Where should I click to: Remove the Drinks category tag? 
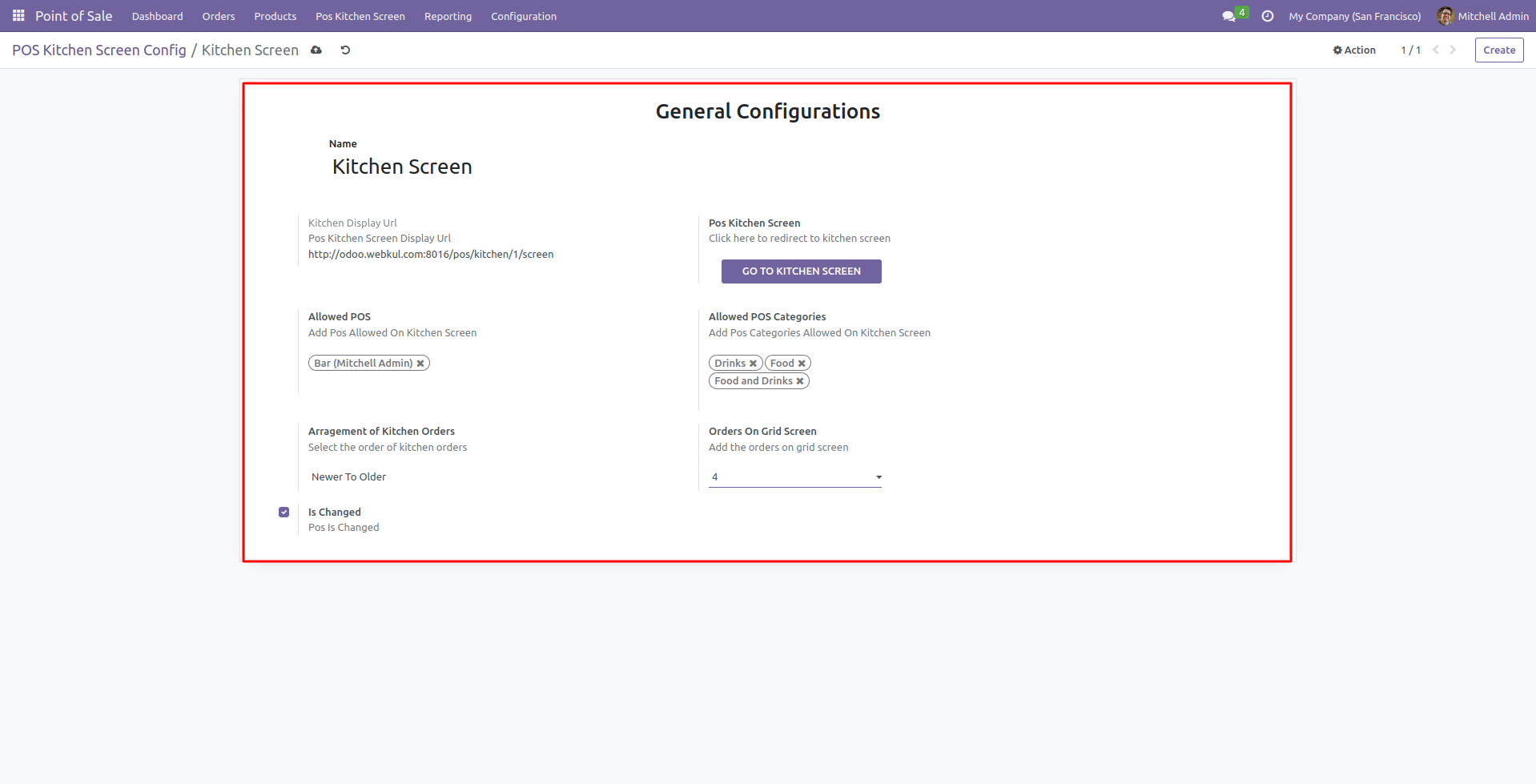[753, 364]
